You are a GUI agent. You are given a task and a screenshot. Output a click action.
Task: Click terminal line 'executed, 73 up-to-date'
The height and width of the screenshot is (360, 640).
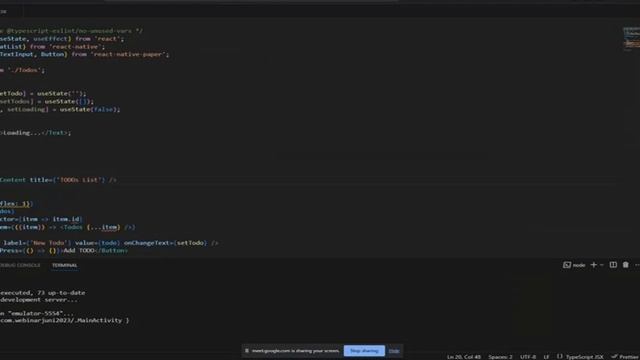pyautogui.click(x=43, y=293)
